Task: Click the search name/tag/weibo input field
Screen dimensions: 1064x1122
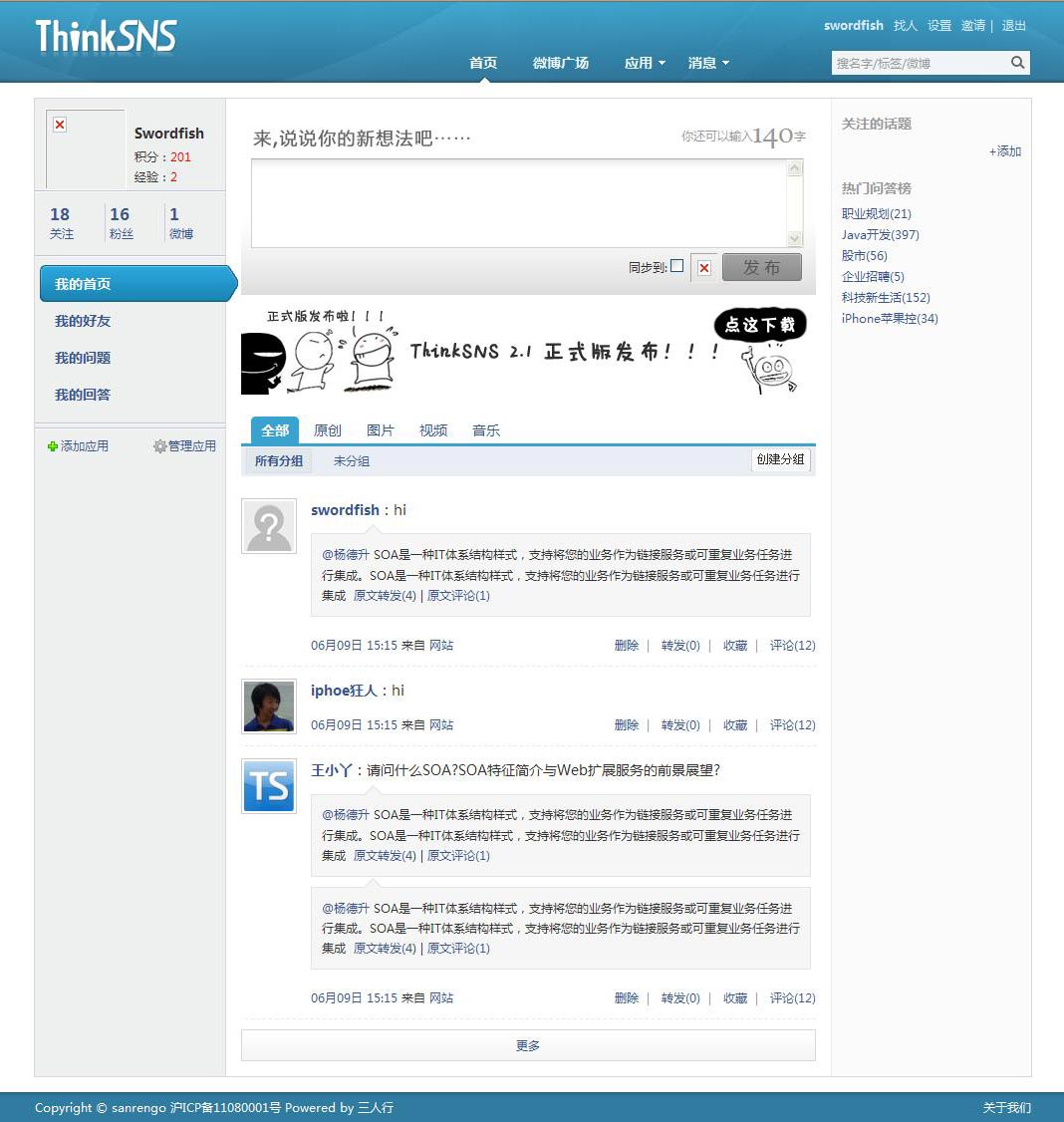Action: (920, 63)
